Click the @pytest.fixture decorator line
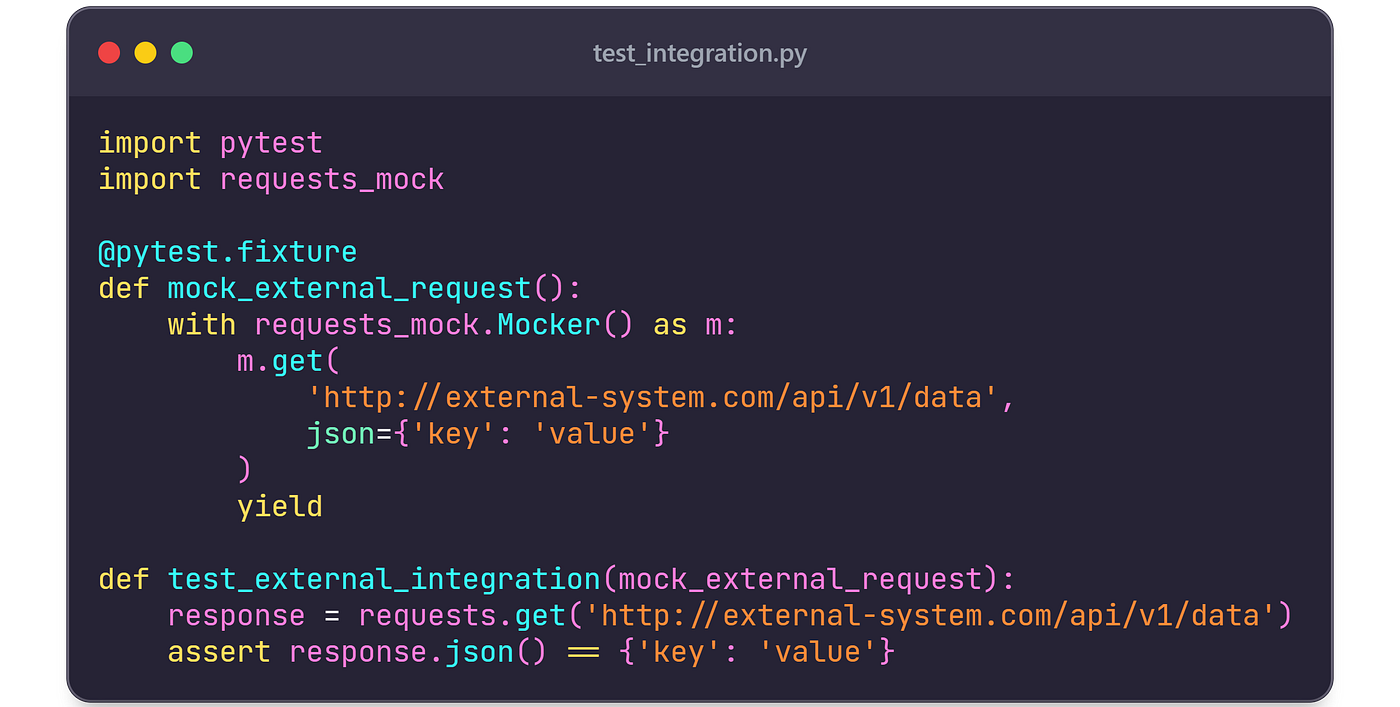This screenshot has height=707, width=1400. click(x=227, y=251)
